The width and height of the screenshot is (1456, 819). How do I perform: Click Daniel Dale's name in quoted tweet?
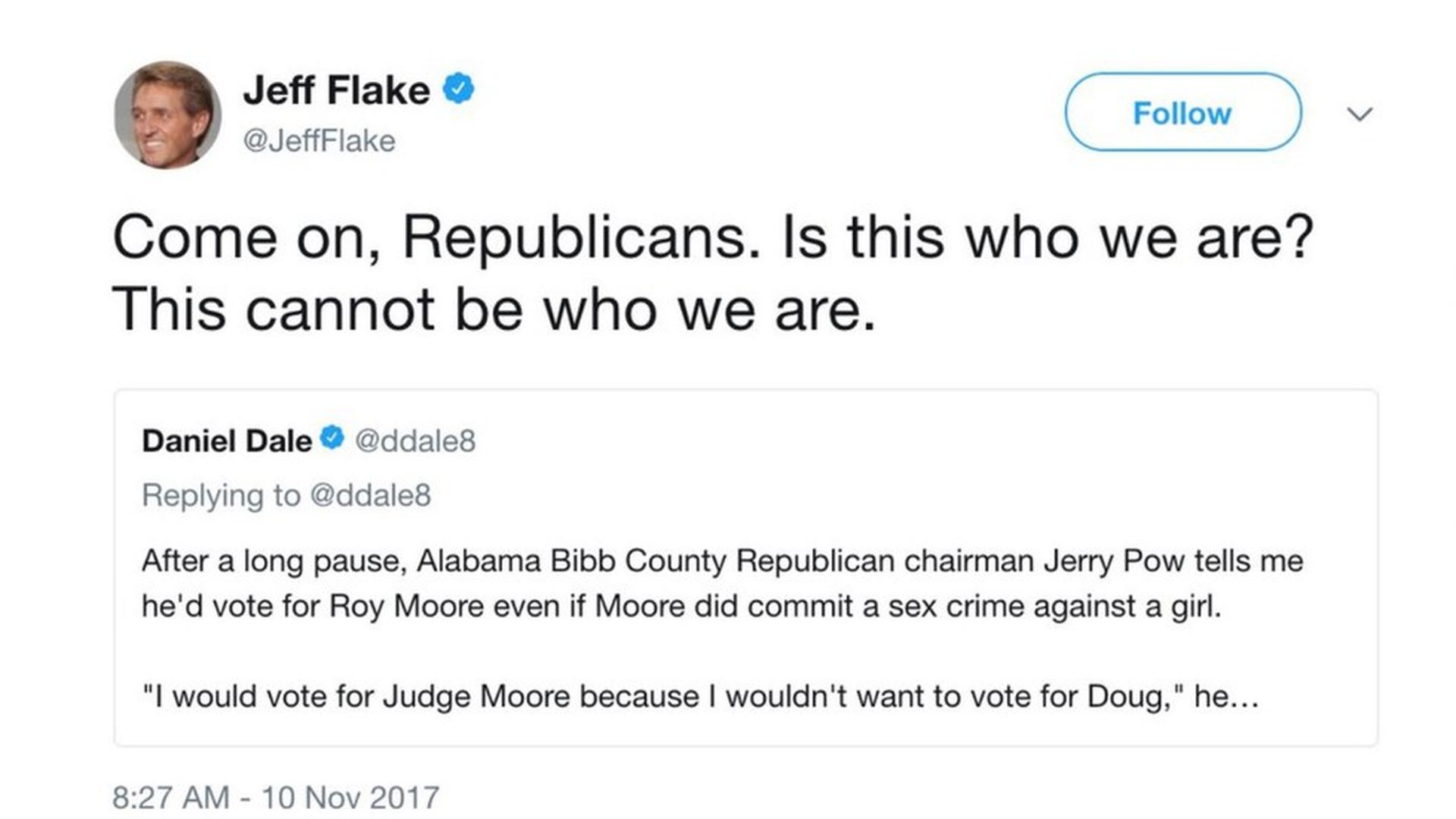227,441
